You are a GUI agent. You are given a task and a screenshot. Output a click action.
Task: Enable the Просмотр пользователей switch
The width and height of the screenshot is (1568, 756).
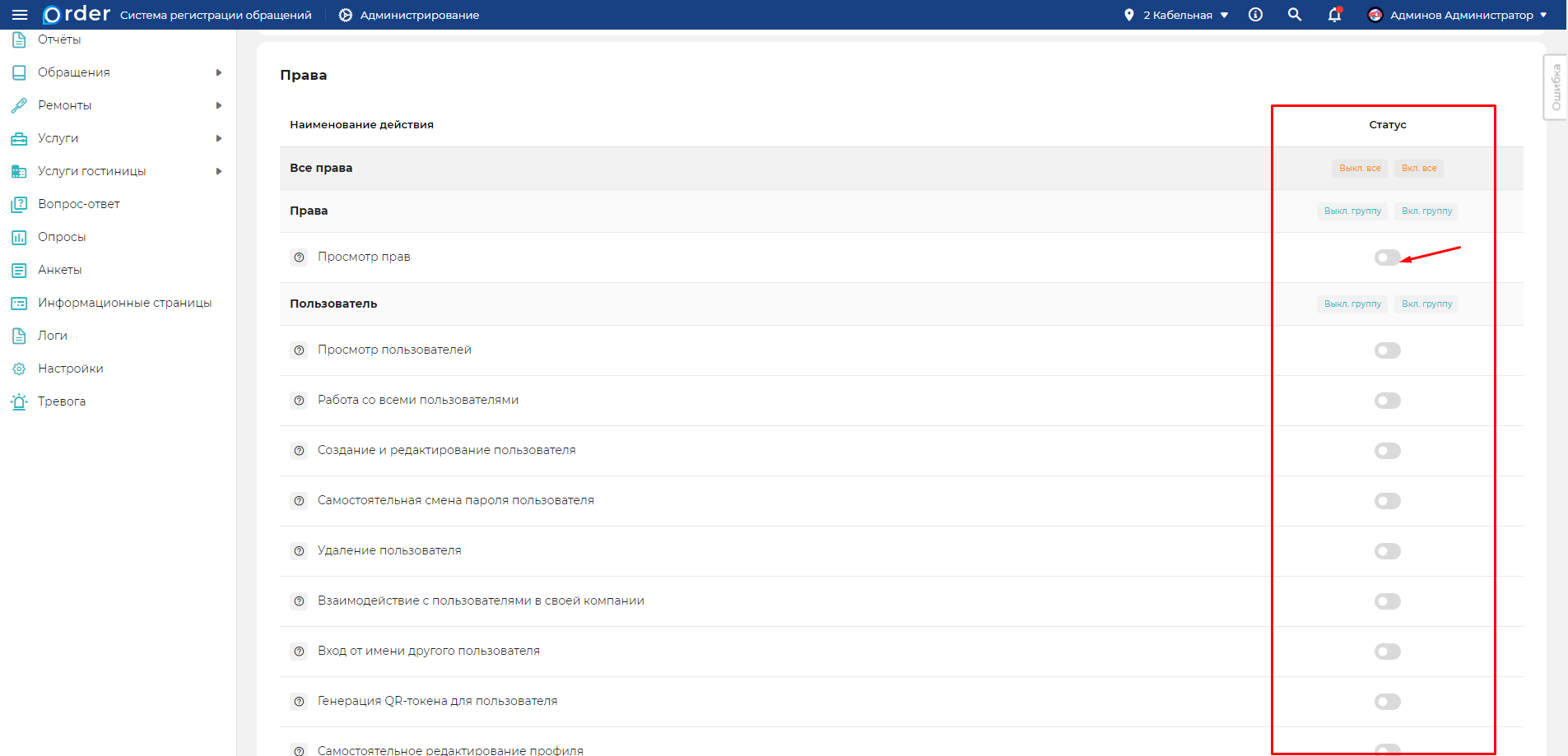pyautogui.click(x=1387, y=350)
